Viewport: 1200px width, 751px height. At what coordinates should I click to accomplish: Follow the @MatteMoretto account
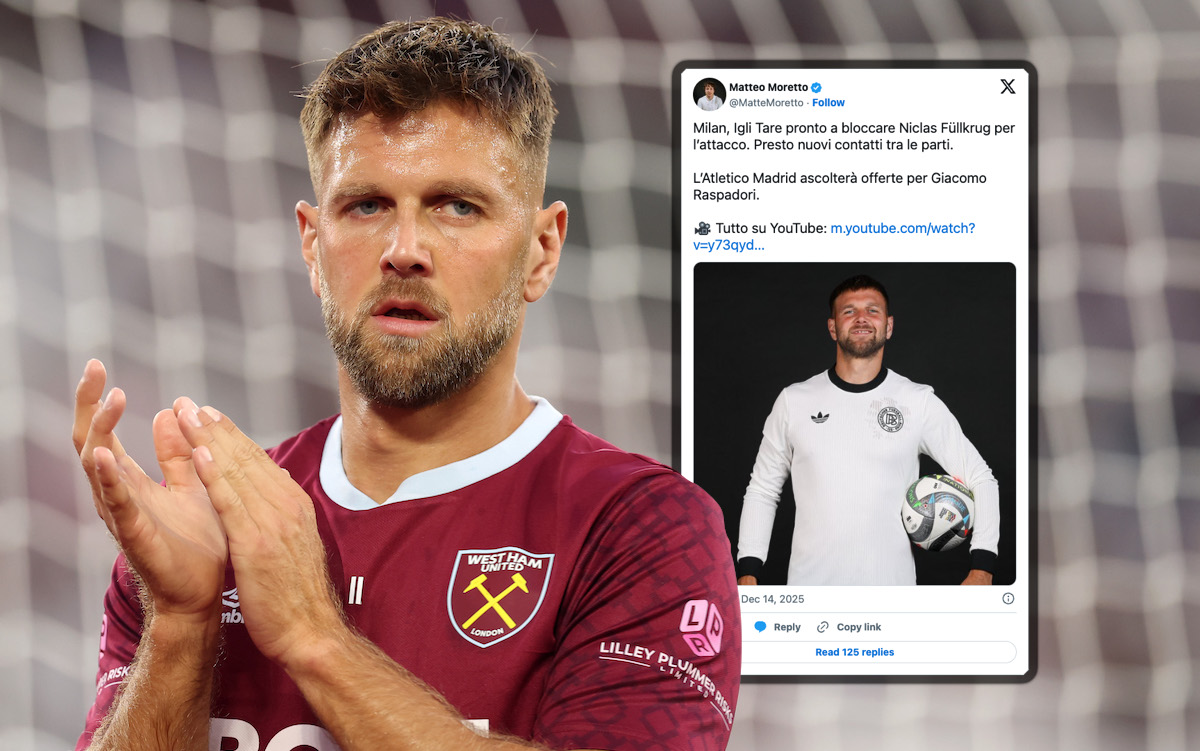point(828,103)
